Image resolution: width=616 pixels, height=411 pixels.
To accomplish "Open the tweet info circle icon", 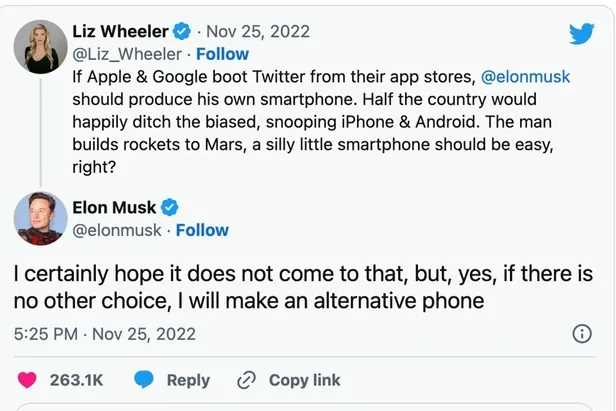I will (581, 334).
